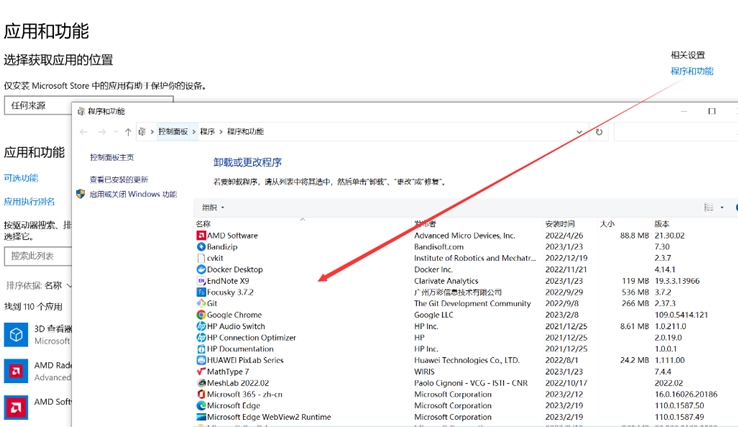738x427 pixels.
Task: Select the 88.8 MB size cell
Action: click(634, 235)
